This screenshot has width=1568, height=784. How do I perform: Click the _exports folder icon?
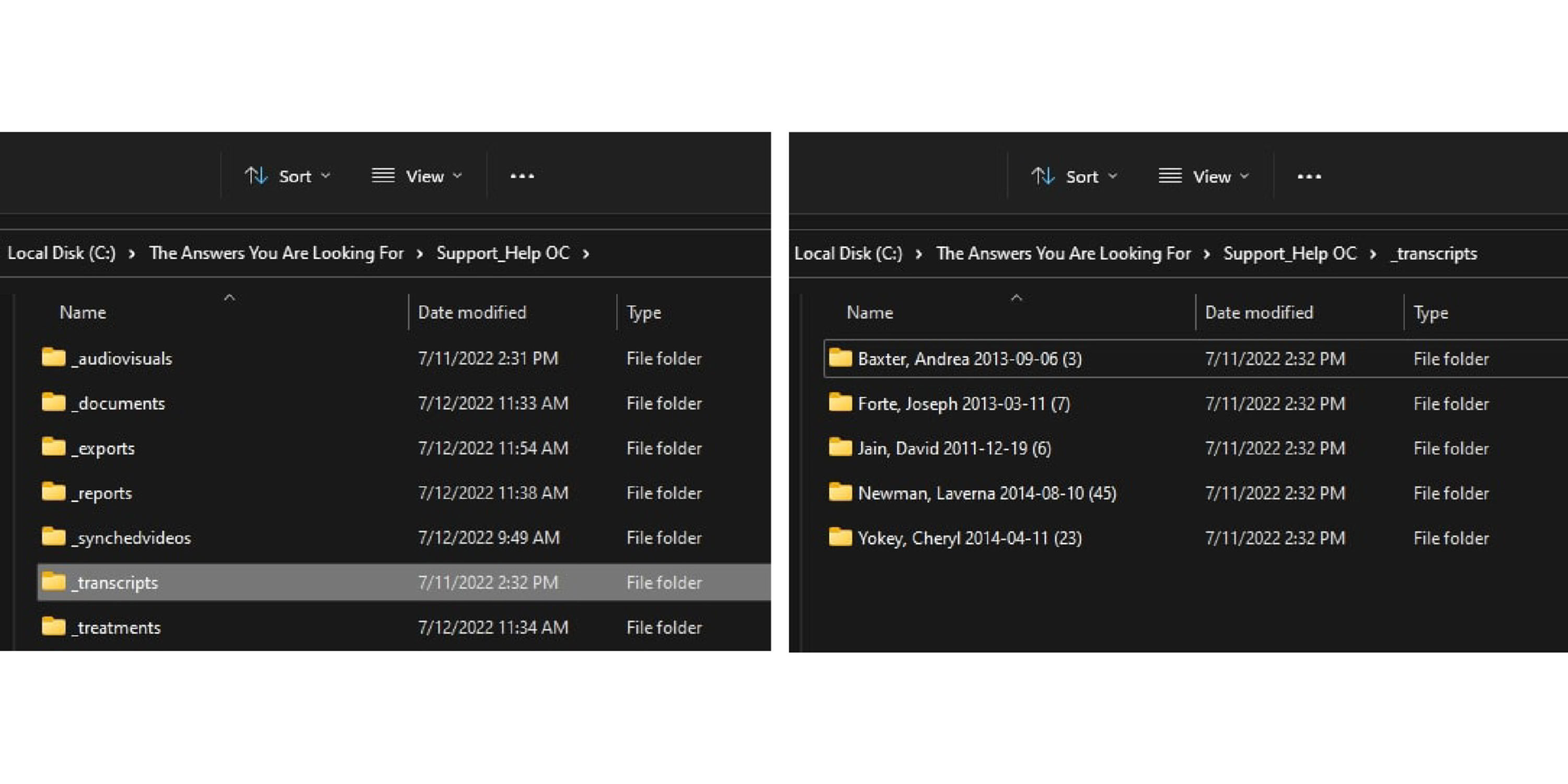pyautogui.click(x=53, y=447)
